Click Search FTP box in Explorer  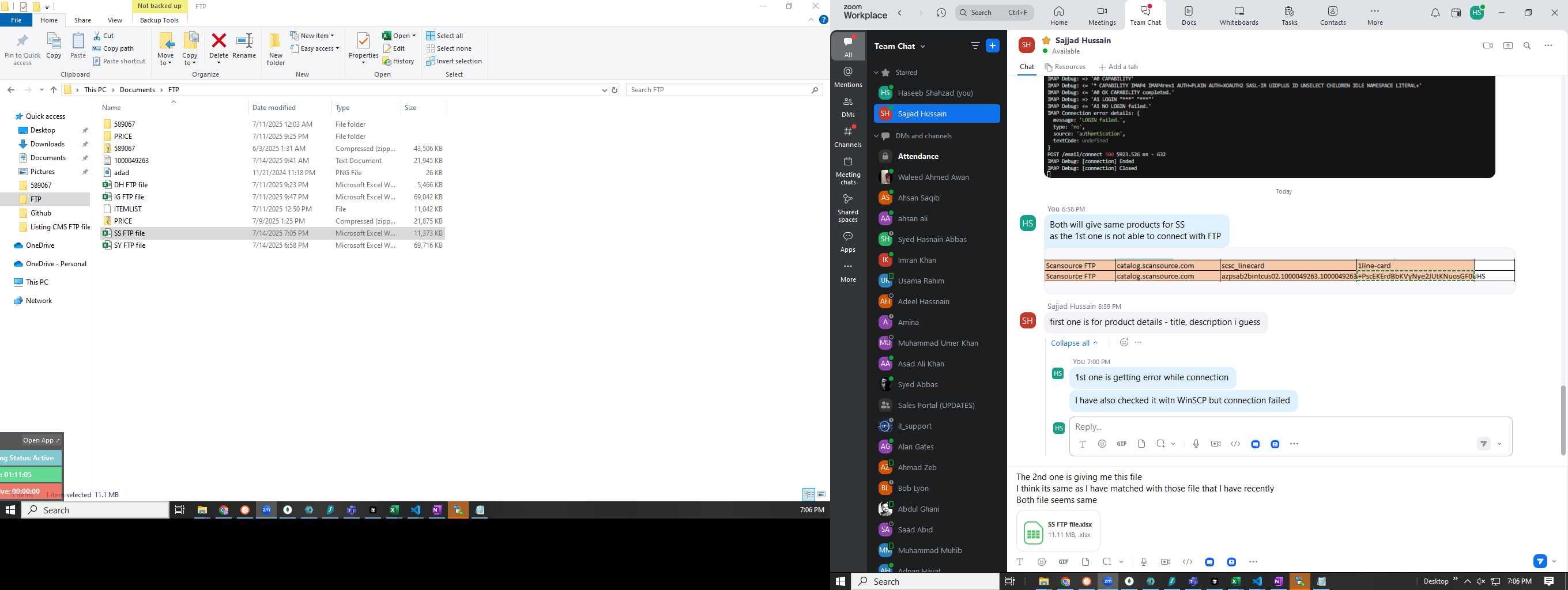[x=725, y=90]
